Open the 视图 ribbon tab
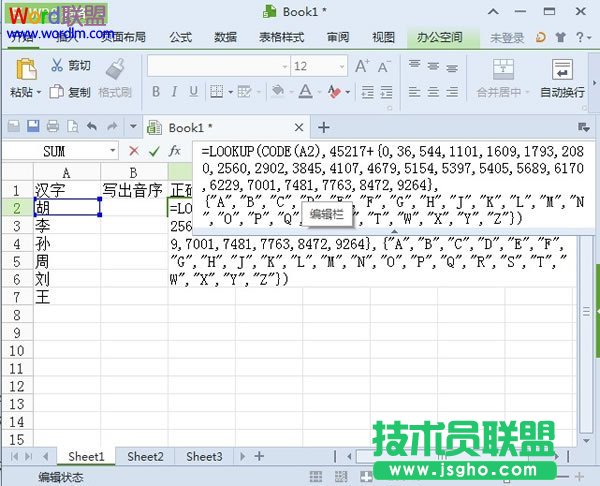 click(x=383, y=37)
